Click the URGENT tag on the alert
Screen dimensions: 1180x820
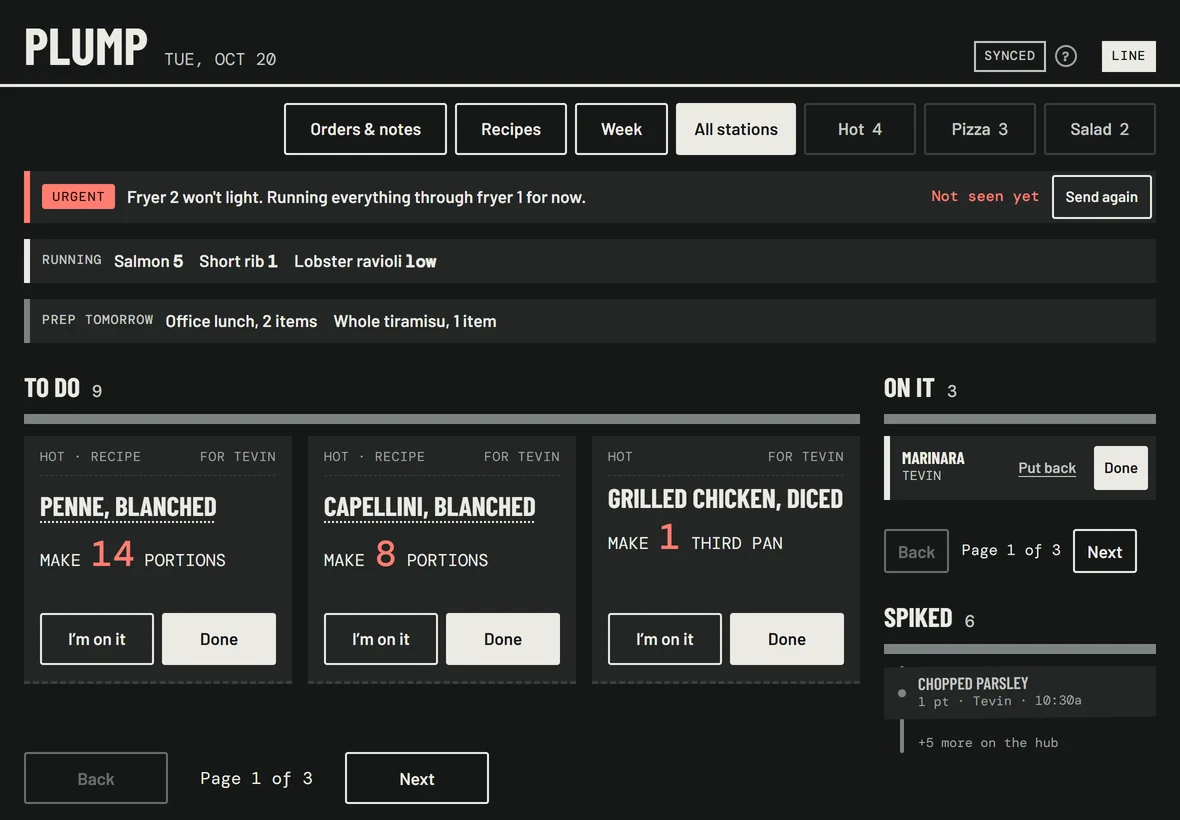coord(78,196)
